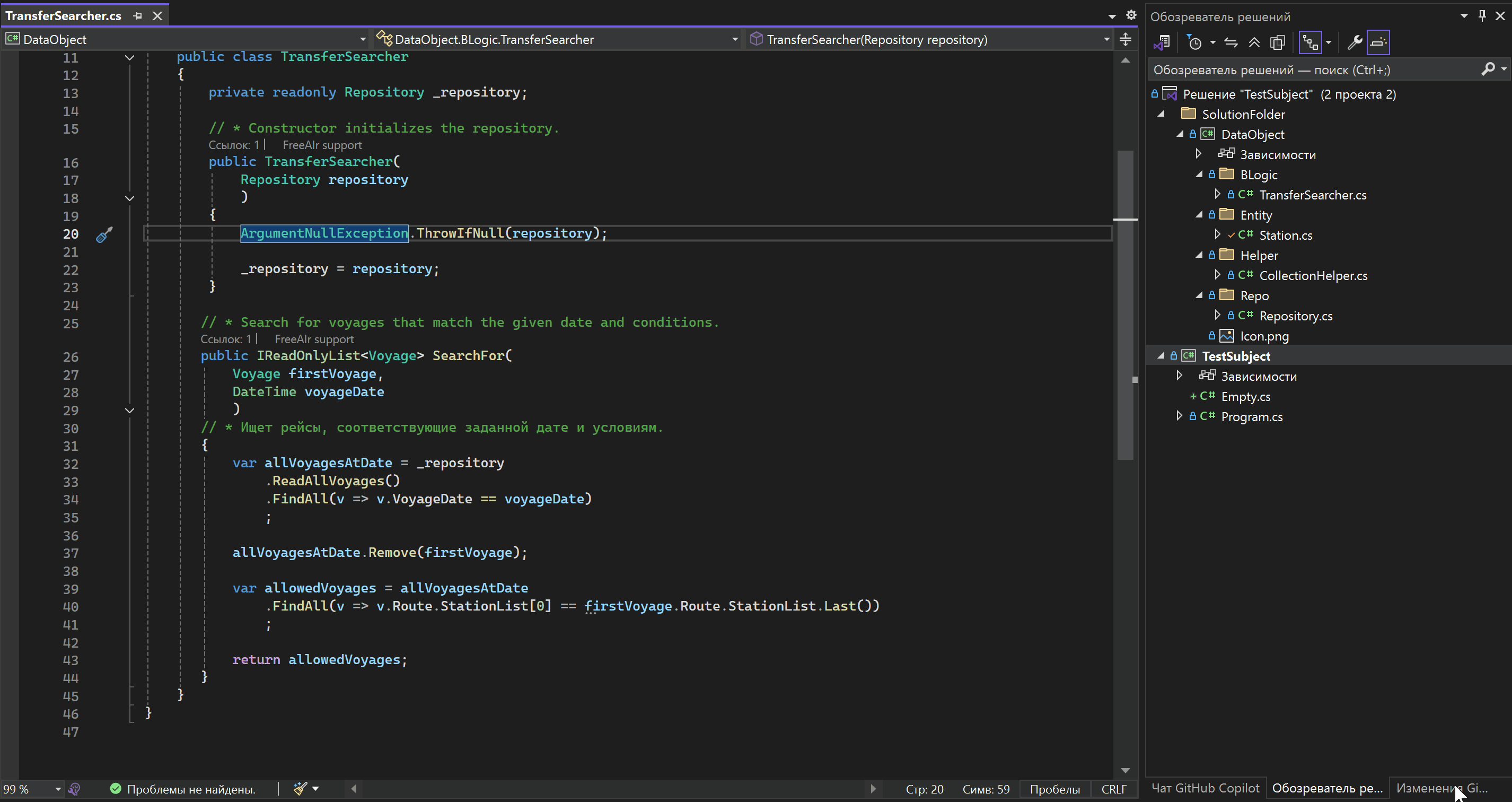The height and width of the screenshot is (802, 1512).
Task: Open Properties wrench icon
Action: (1355, 42)
